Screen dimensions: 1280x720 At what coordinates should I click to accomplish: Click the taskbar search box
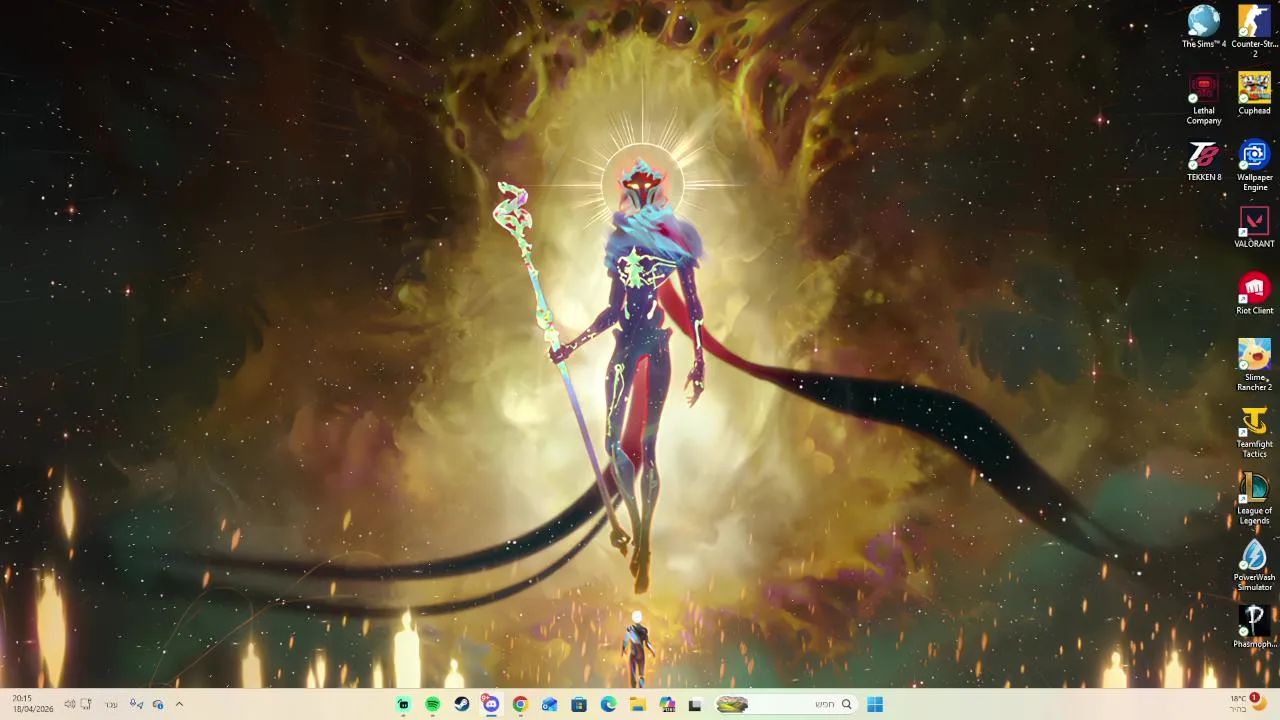pos(786,705)
